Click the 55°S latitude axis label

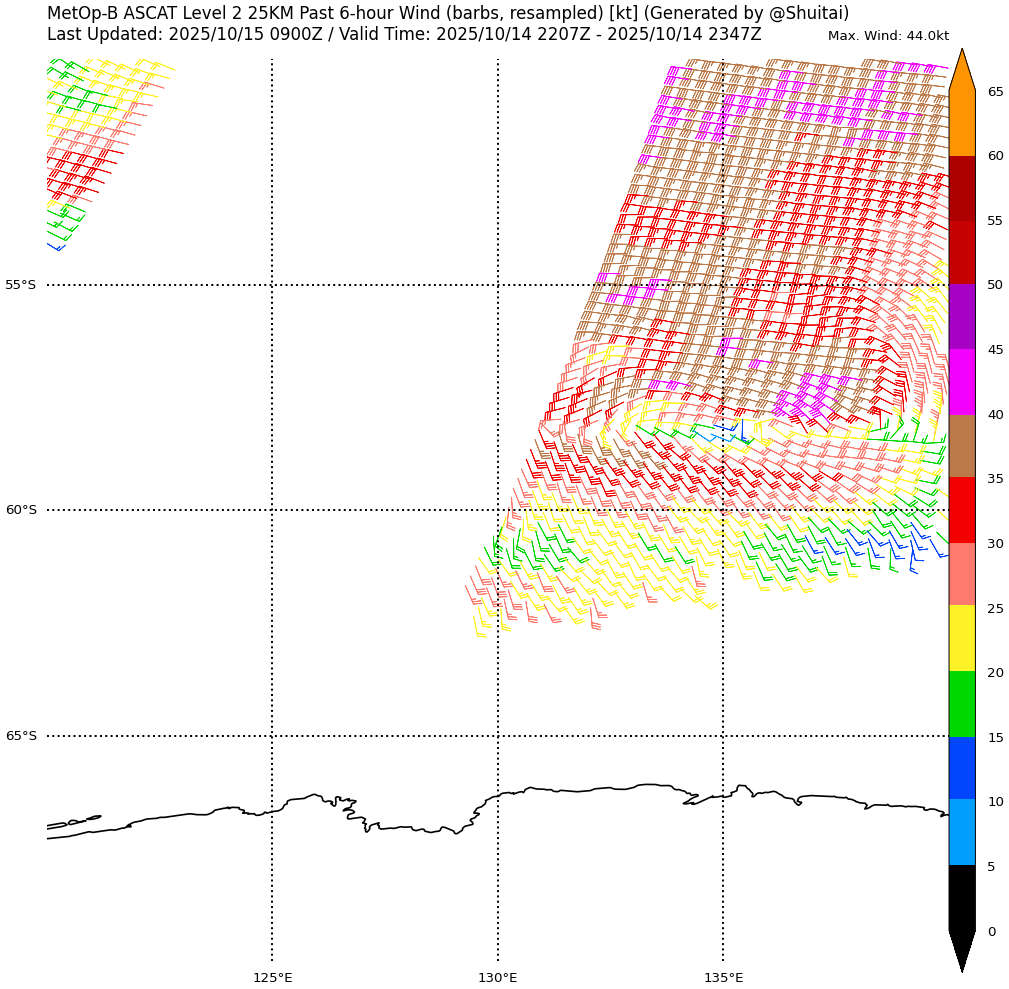coord(21,285)
